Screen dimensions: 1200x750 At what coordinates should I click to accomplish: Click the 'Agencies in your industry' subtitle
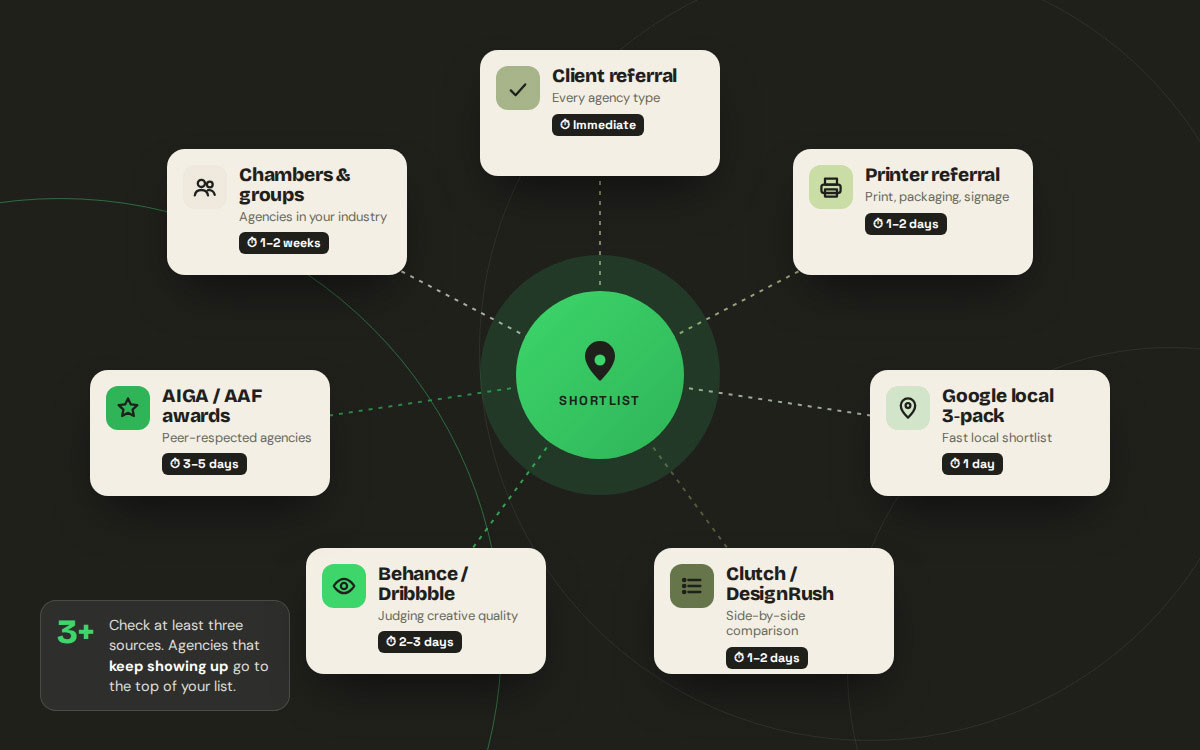click(x=313, y=217)
